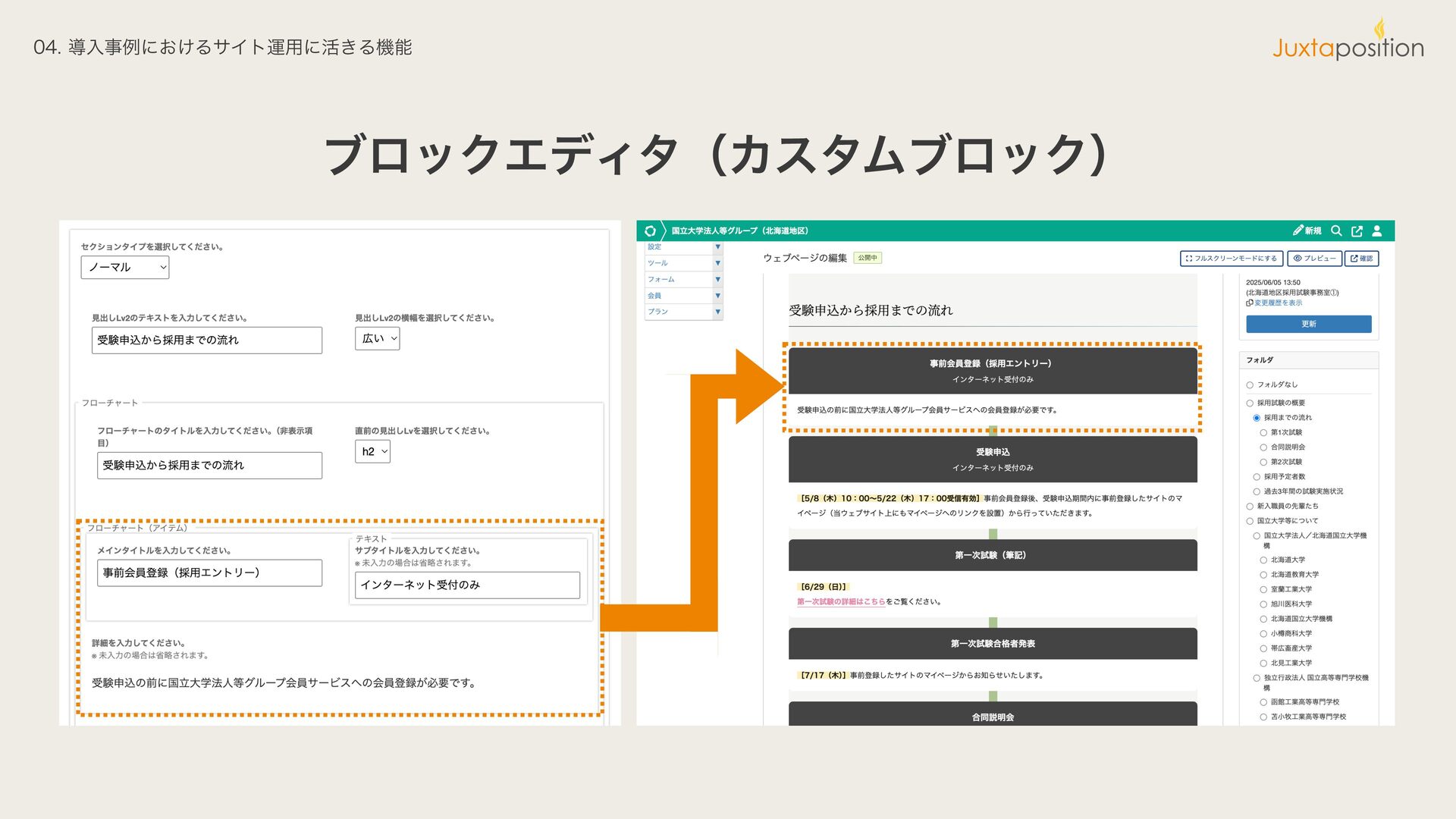Open the section type ノーマル dropdown
Image resolution: width=1456 pixels, height=819 pixels.
pyautogui.click(x=125, y=267)
